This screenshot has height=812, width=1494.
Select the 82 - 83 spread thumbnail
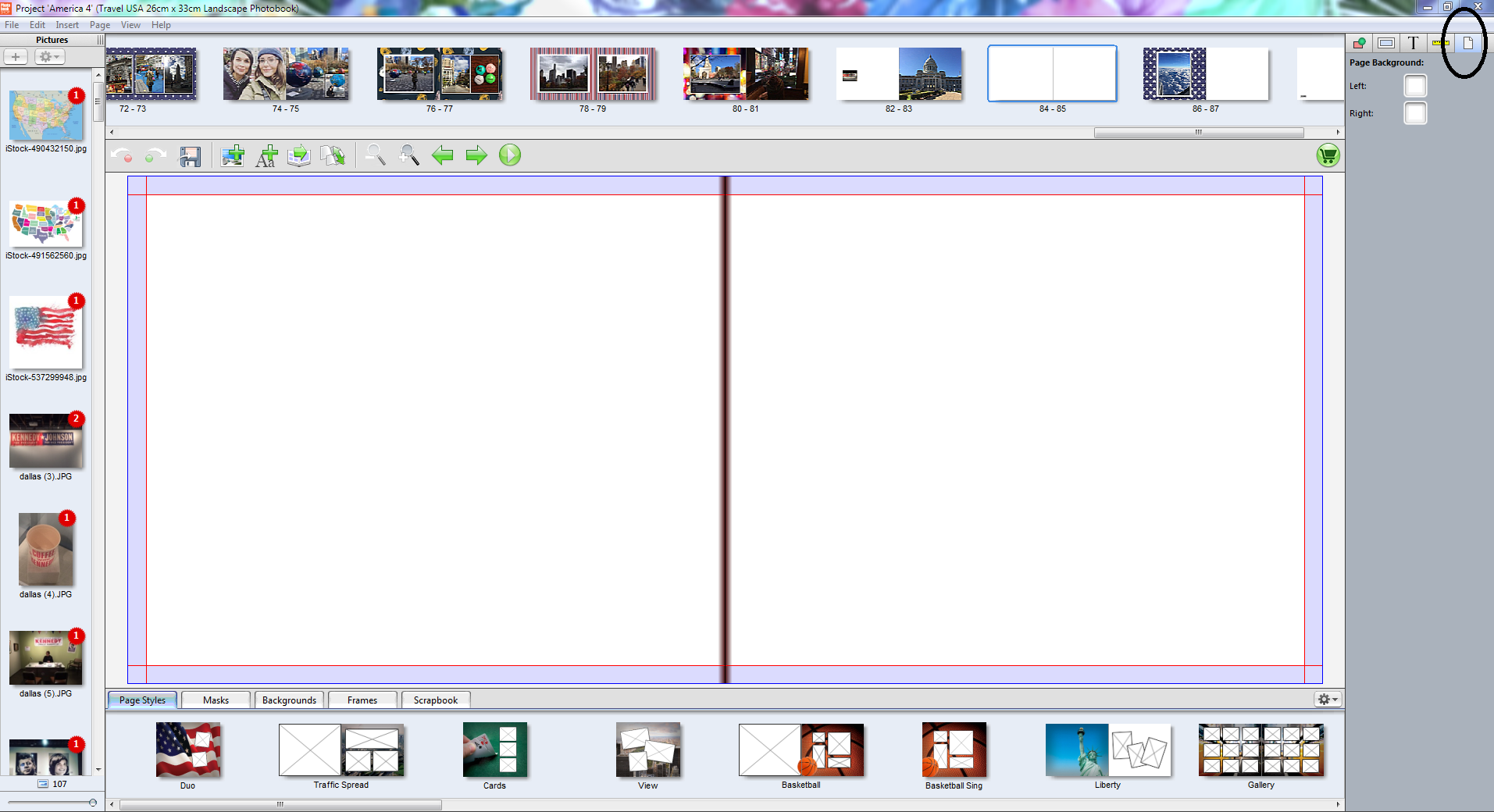(x=899, y=74)
